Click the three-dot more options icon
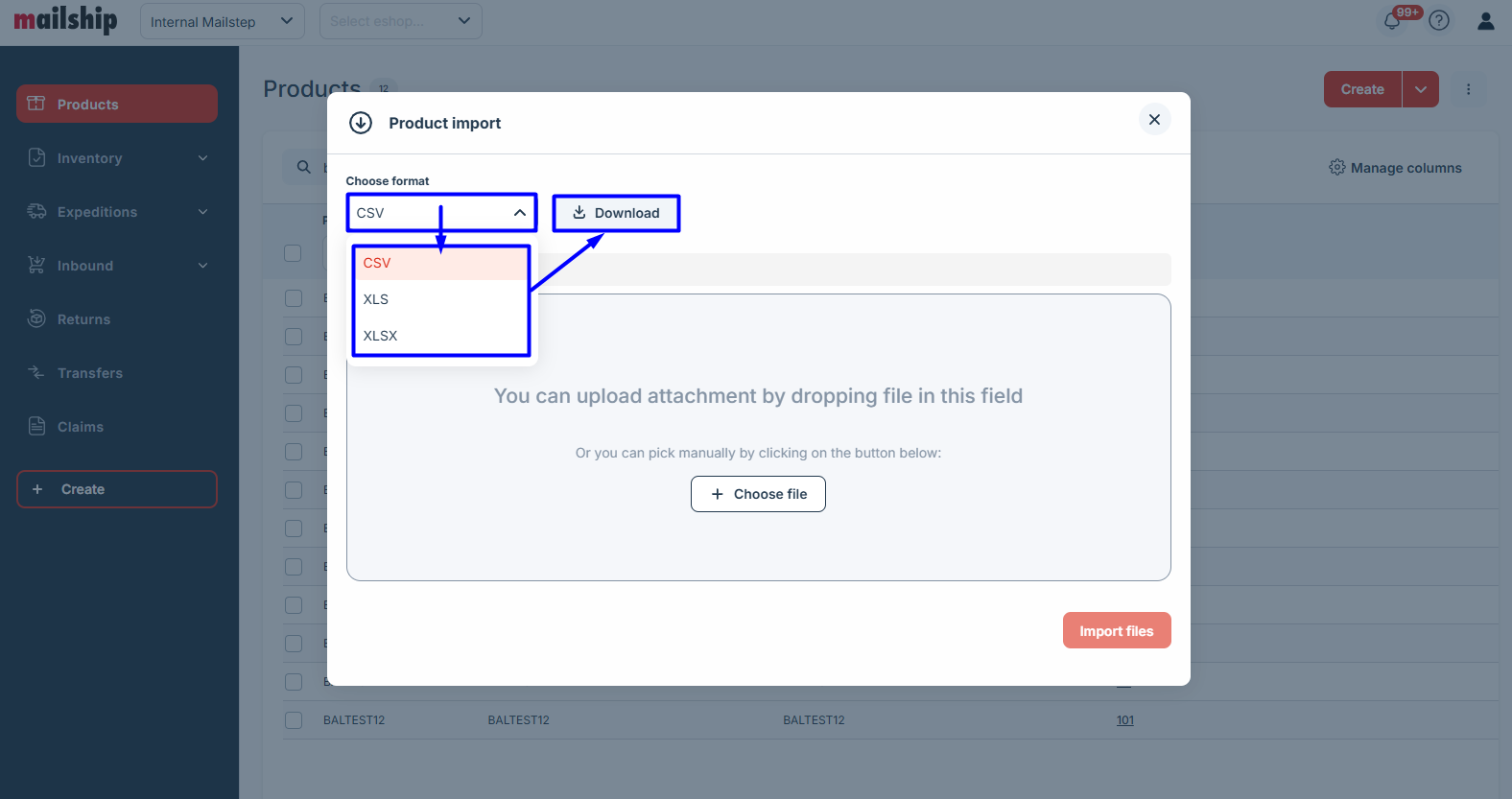The image size is (1512, 799). [1468, 89]
